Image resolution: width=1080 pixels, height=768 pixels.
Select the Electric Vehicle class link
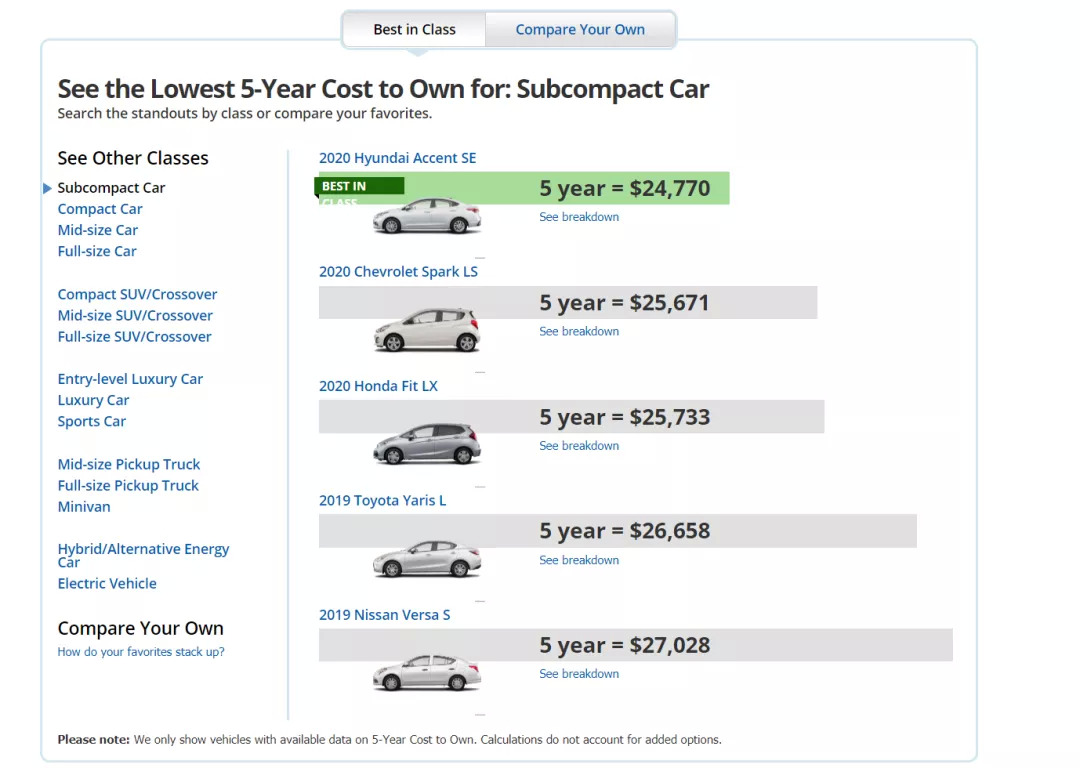point(107,583)
